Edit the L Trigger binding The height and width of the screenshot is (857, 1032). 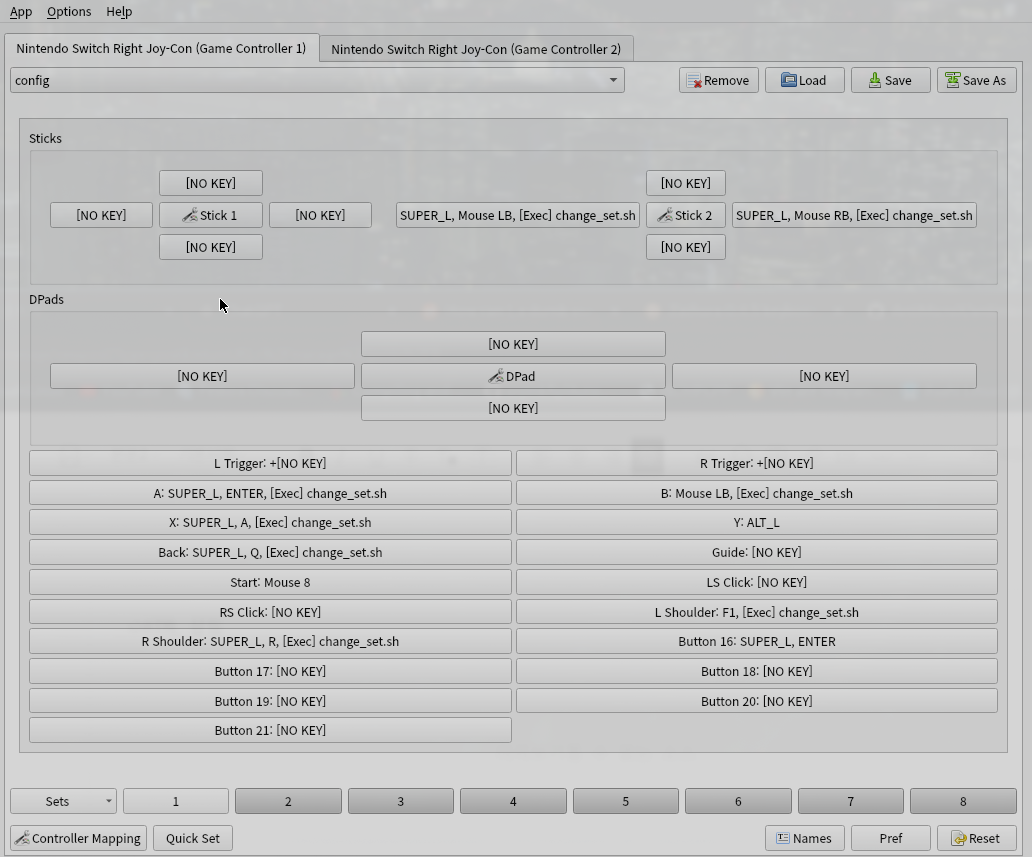[x=270, y=463]
